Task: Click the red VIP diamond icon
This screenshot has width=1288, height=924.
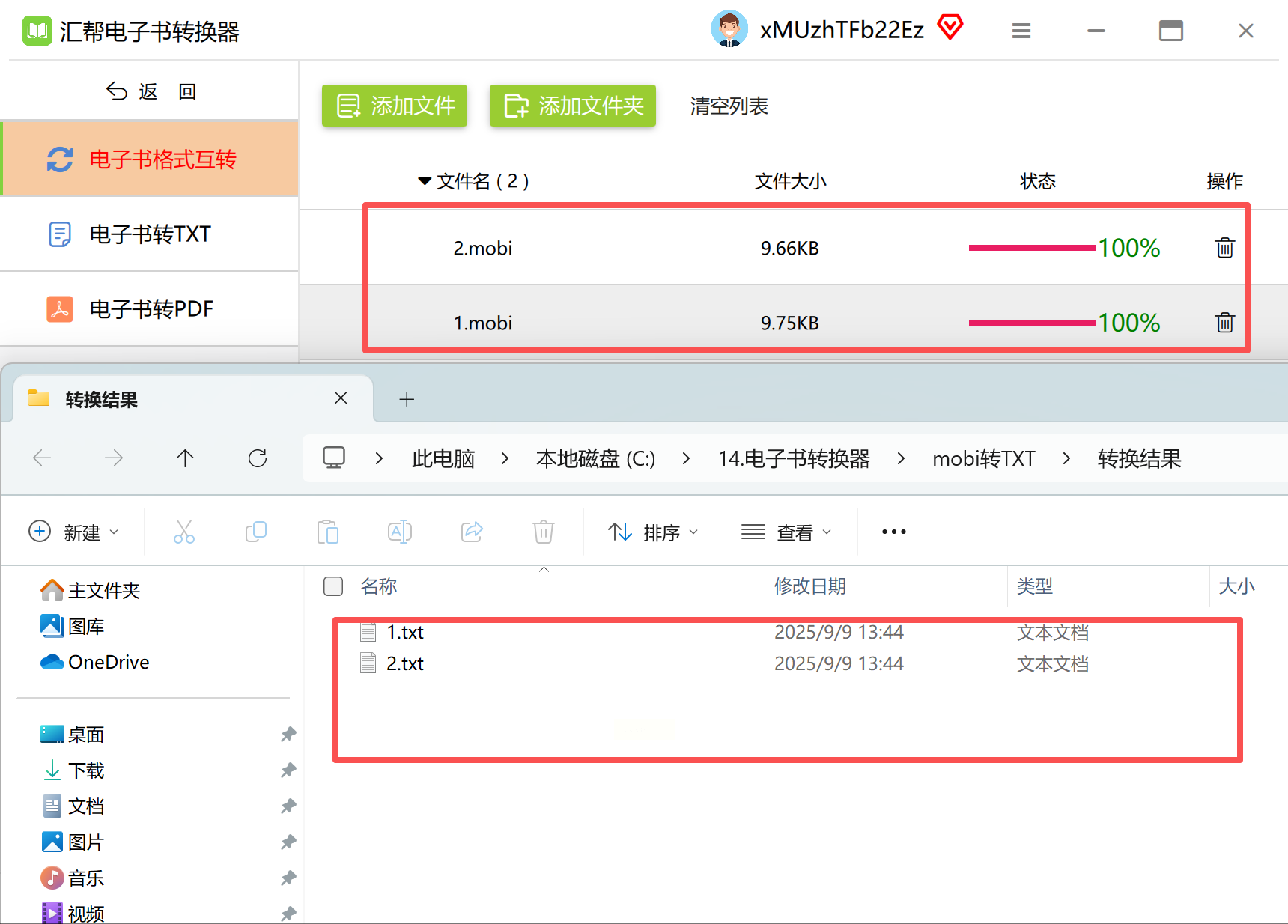Action: [x=950, y=28]
